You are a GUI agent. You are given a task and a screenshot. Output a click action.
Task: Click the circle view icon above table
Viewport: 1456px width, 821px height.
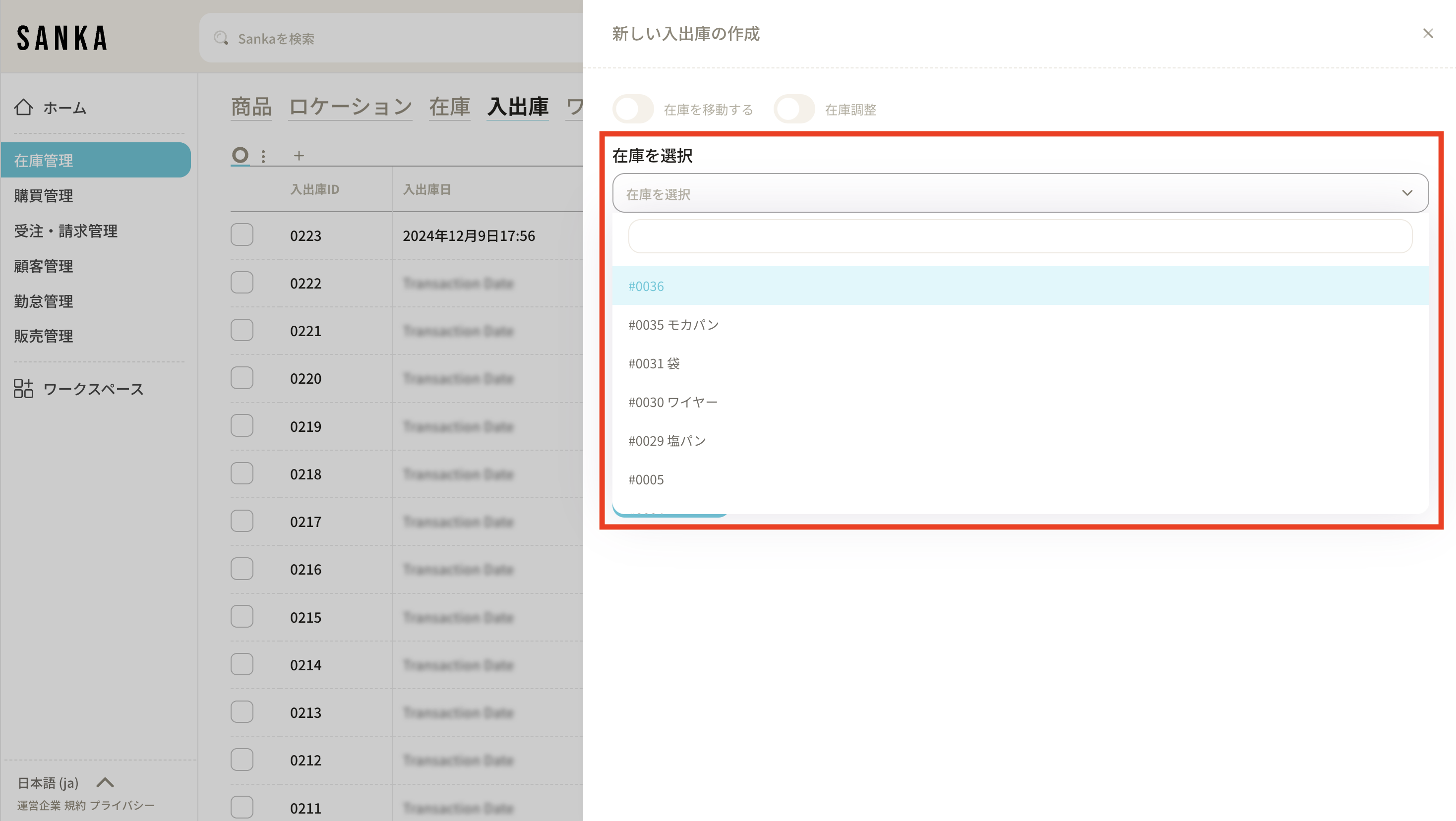pos(240,155)
